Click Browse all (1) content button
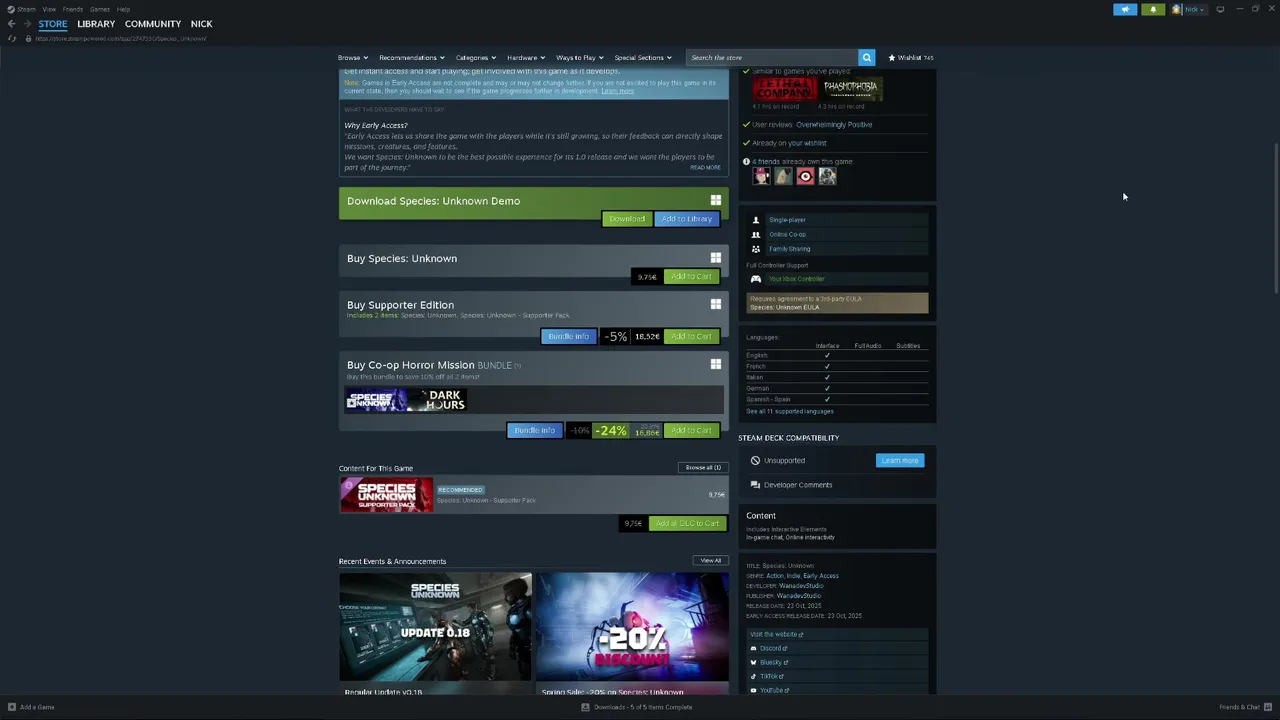Screen dimensions: 1280x720 702,468
